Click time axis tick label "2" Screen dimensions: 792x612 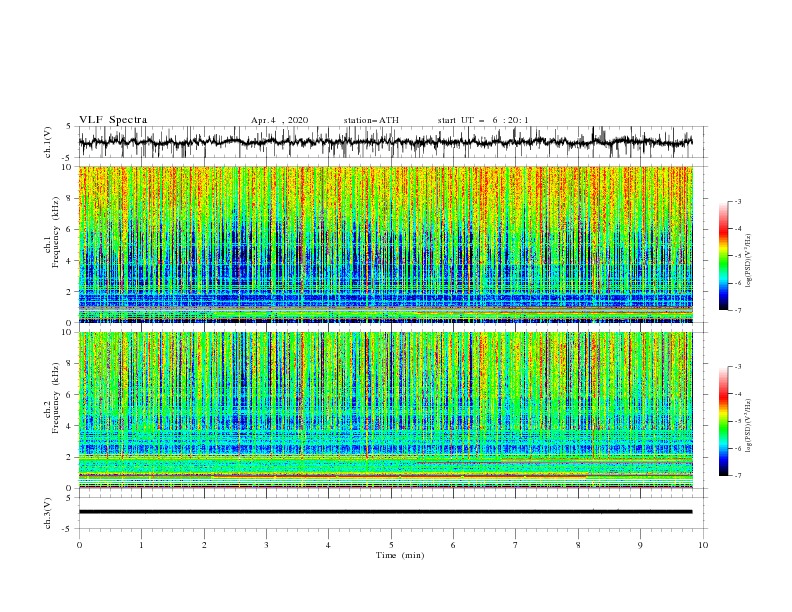tap(204, 545)
